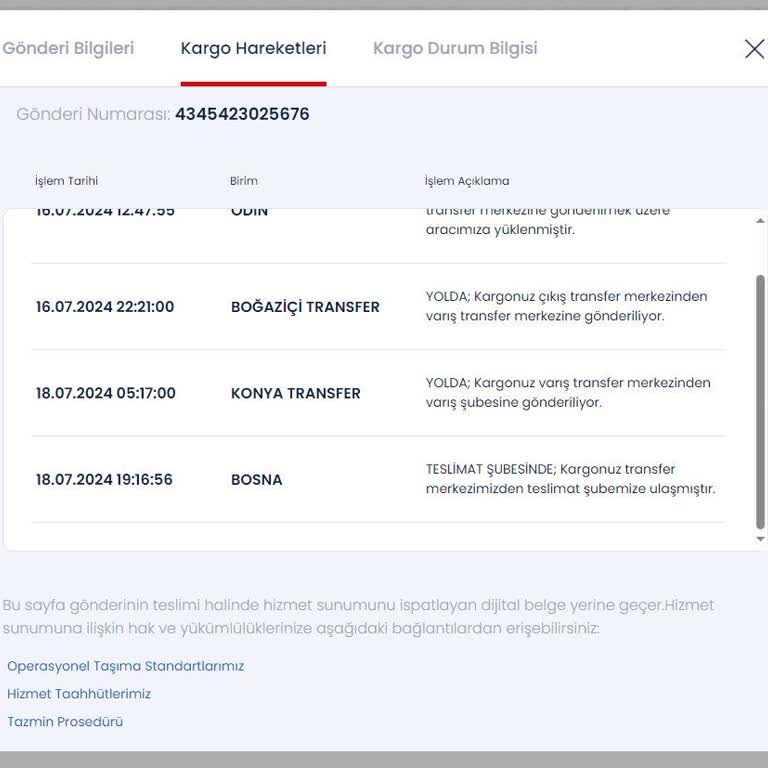
Task: Select shipment number 4345423025676
Action: coord(242,114)
